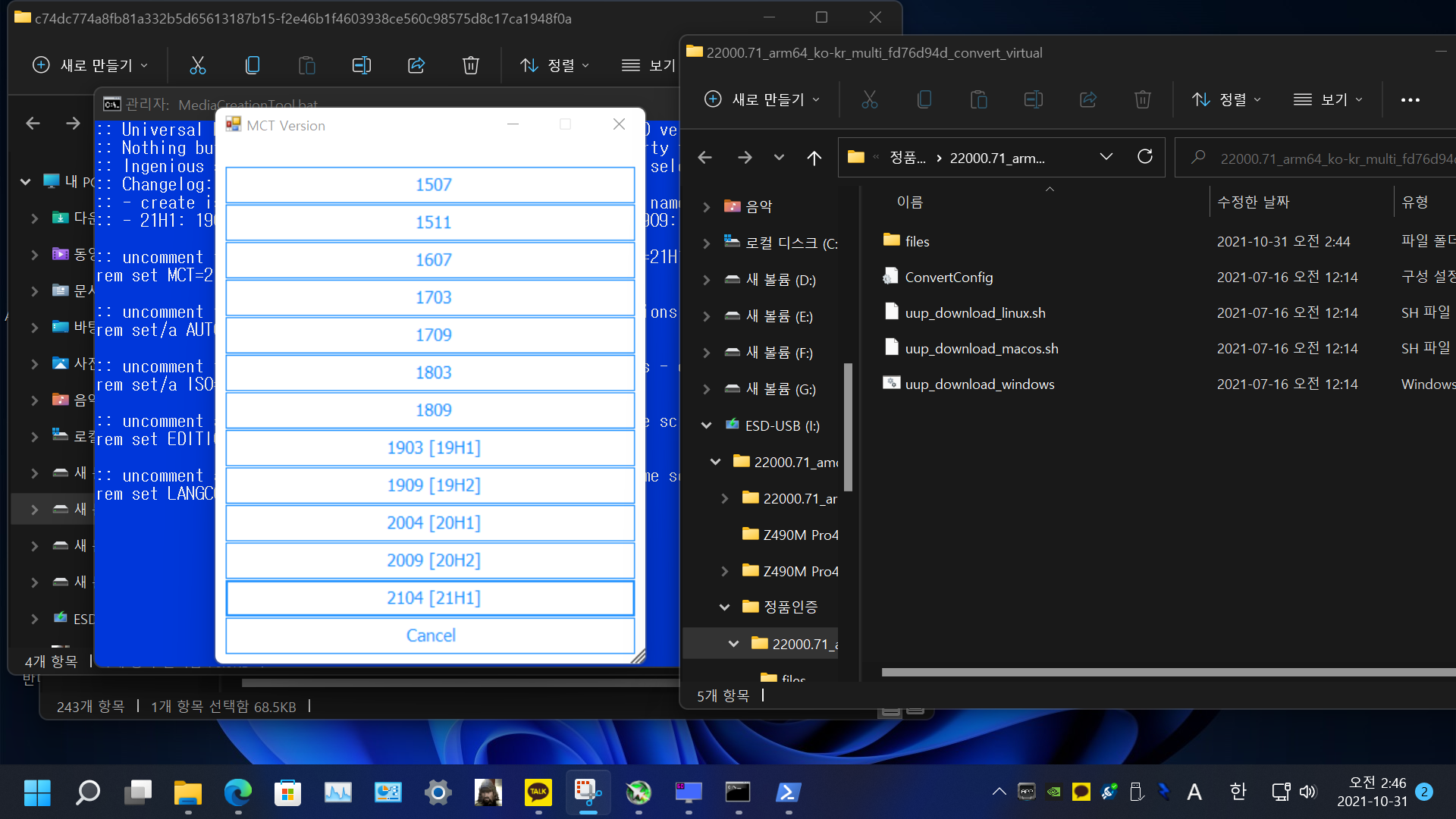Open Microsoft Edge from the taskbar
The width and height of the screenshot is (1456, 819).
point(238,792)
